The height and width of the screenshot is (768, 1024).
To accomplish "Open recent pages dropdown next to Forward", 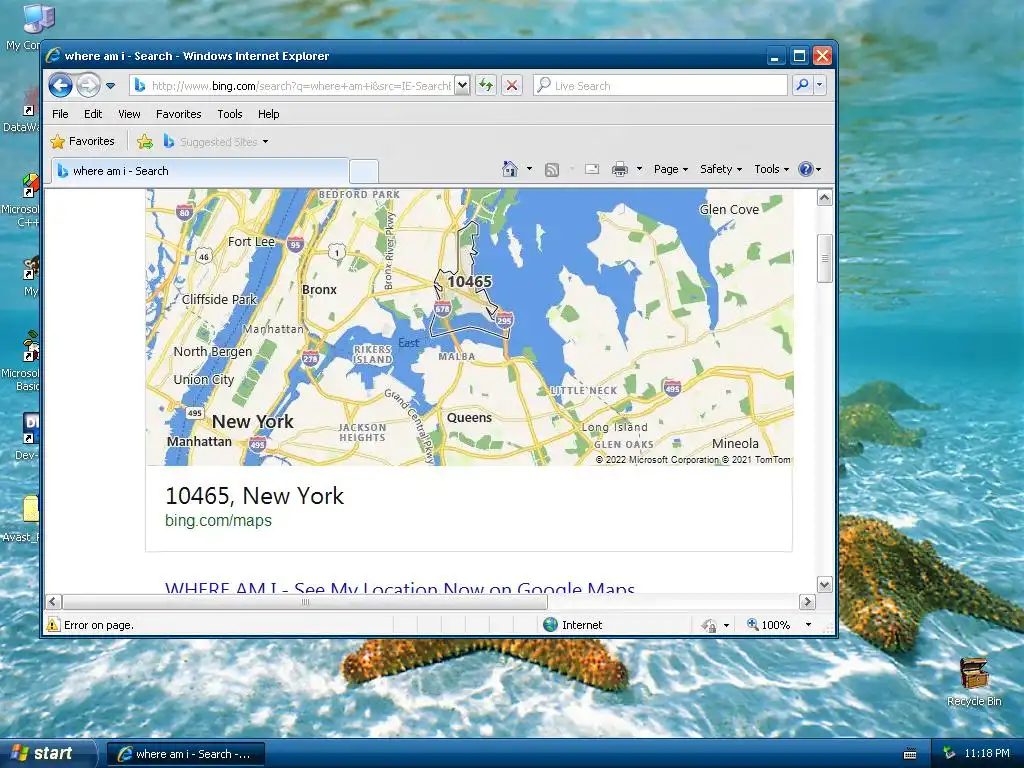I will 110,86.
